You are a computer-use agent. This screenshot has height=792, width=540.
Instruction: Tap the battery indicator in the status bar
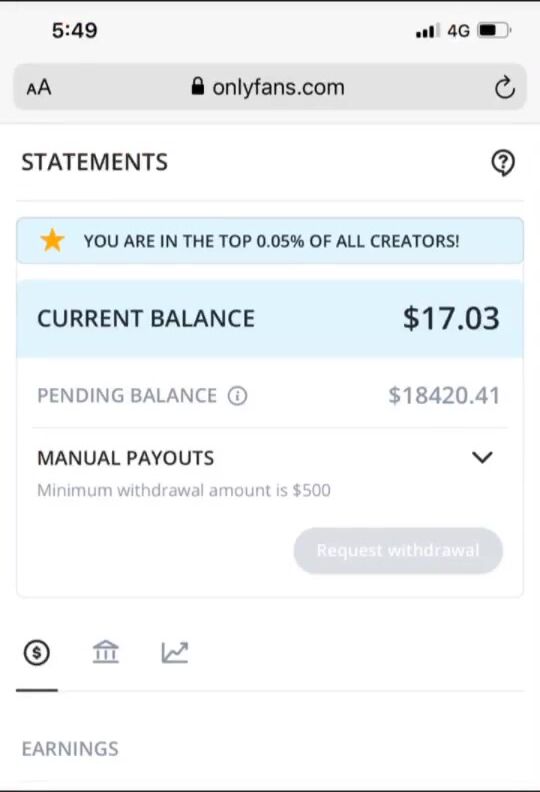pos(495,31)
